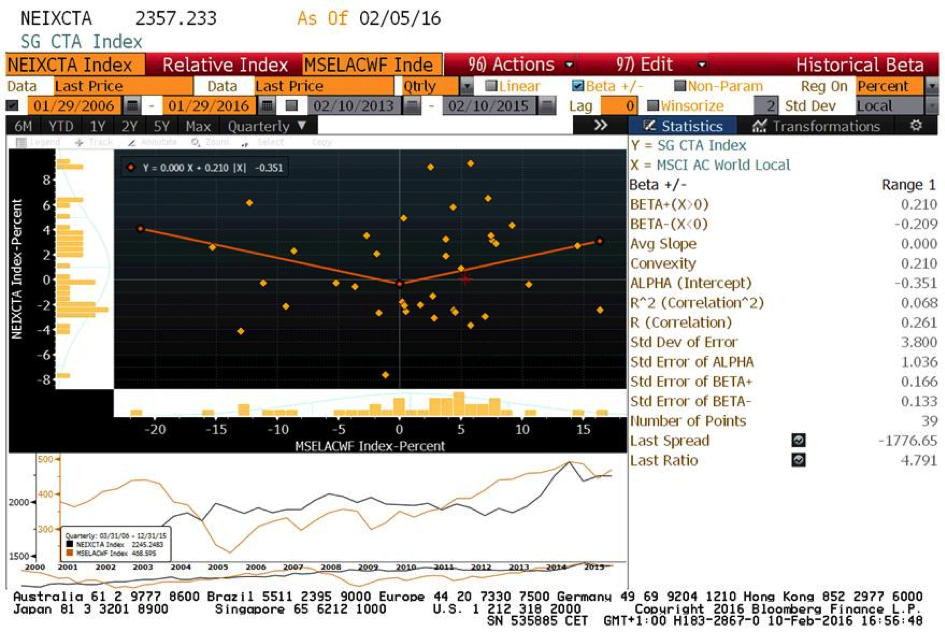Click the Convexity statistic label
This screenshot has height=634, width=945.
pyautogui.click(x=663, y=264)
